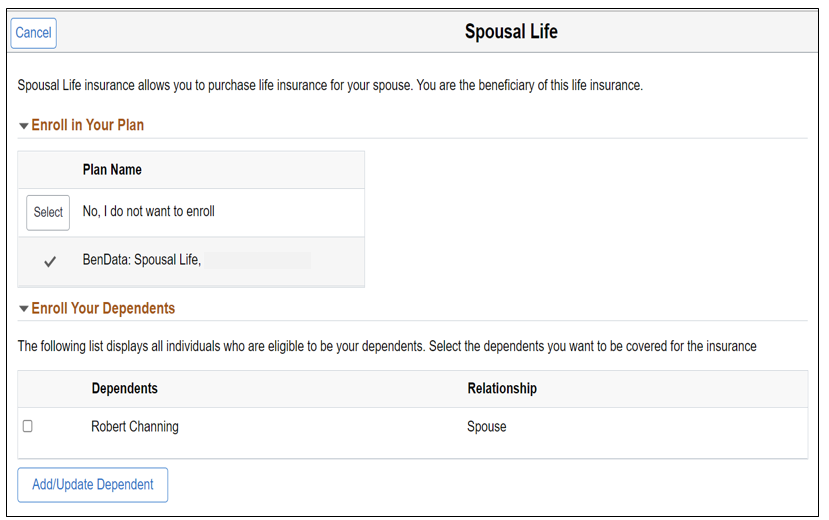This screenshot has width=829, height=520.
Task: Click the Cancel button
Action: click(x=33, y=33)
